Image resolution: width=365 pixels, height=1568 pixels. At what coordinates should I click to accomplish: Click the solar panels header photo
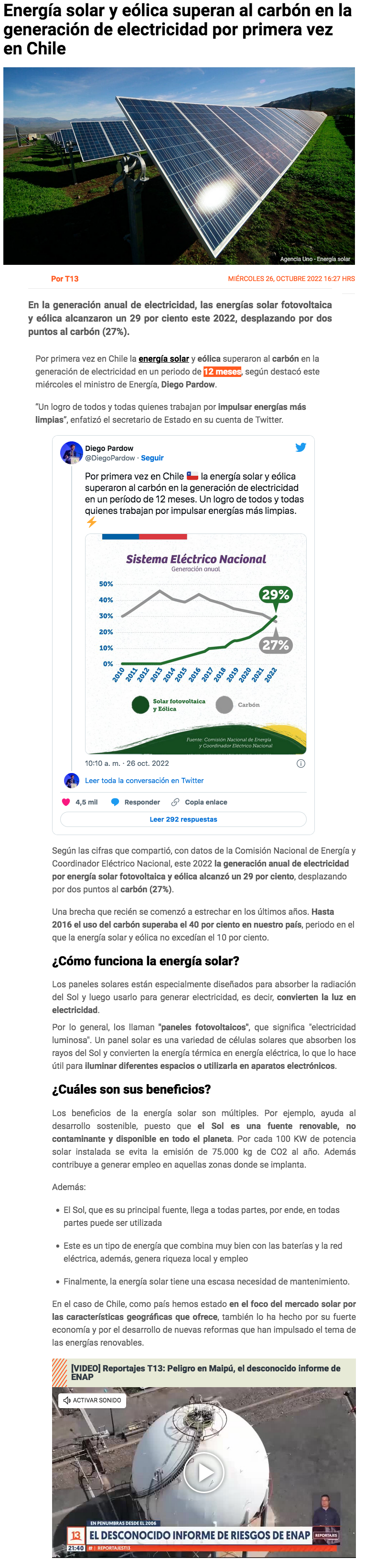[x=179, y=166]
